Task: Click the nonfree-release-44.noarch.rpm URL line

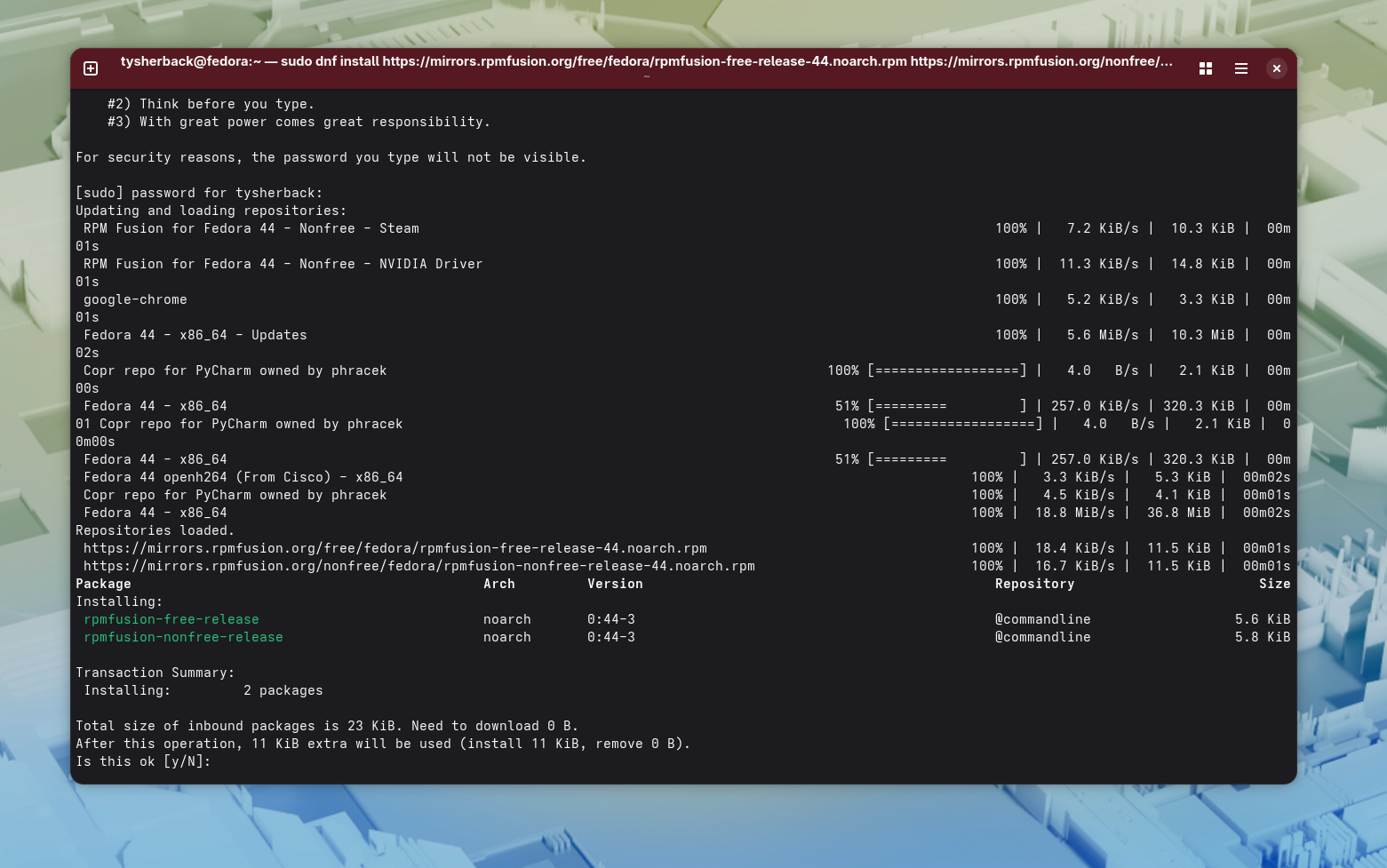Action: (x=419, y=566)
